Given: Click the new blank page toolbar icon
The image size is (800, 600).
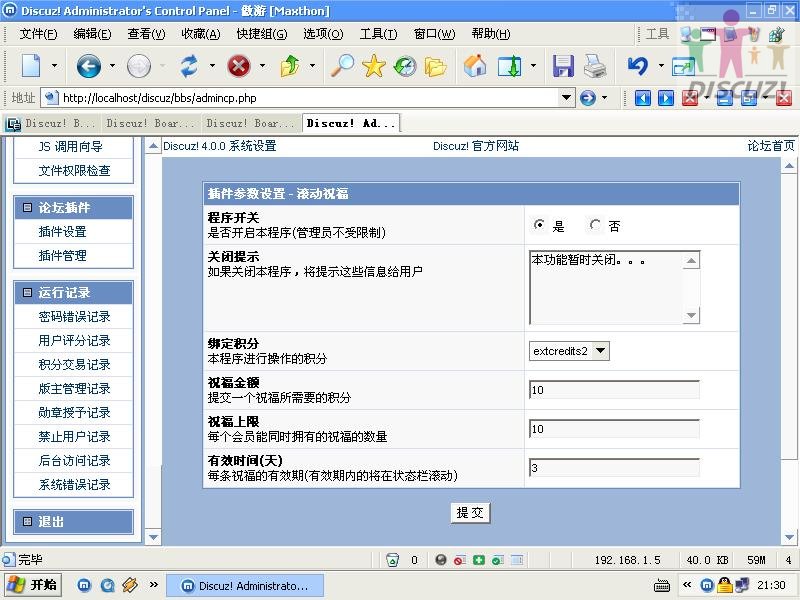Looking at the screenshot, I should 31,66.
